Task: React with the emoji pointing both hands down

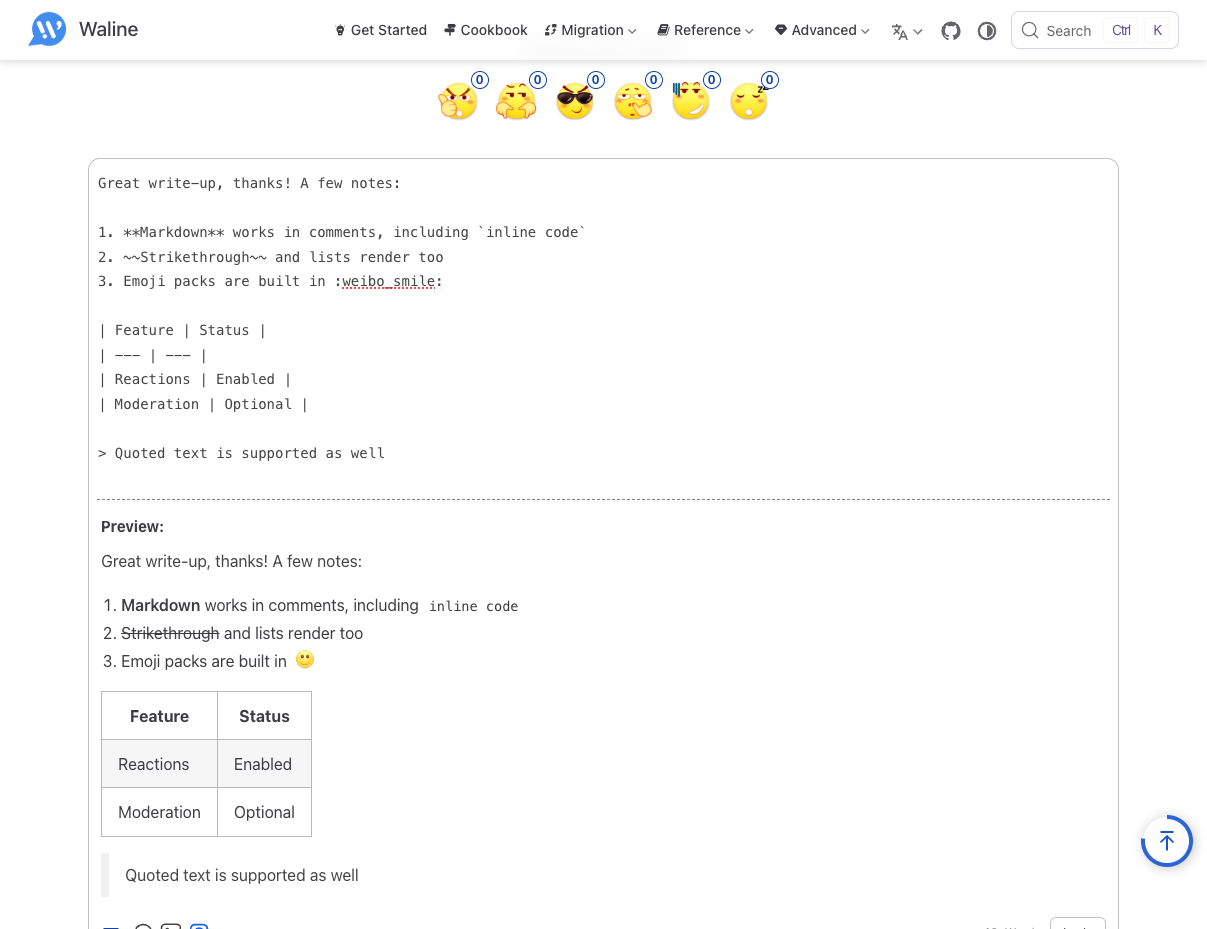Action: point(516,101)
